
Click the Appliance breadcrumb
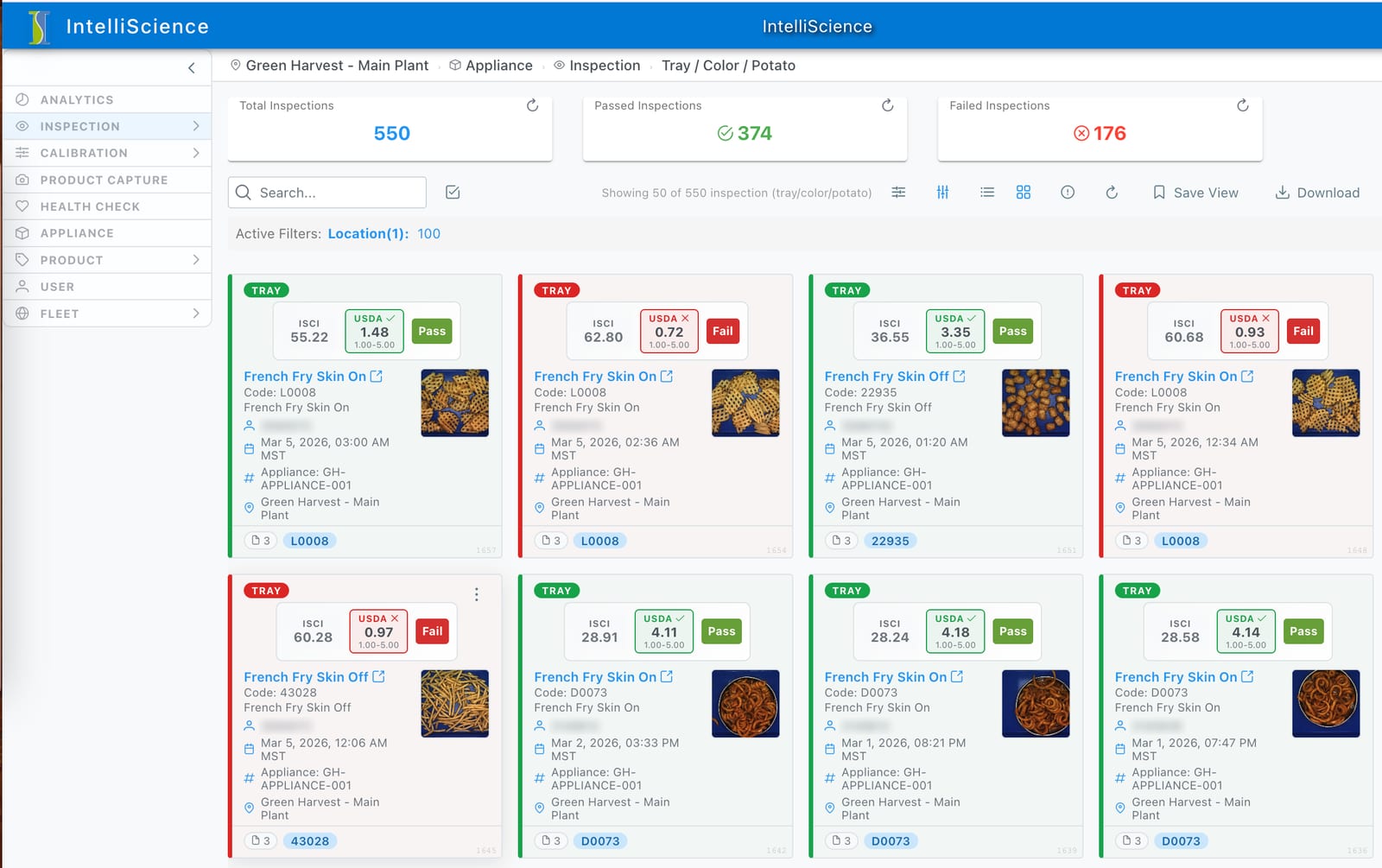491,66
